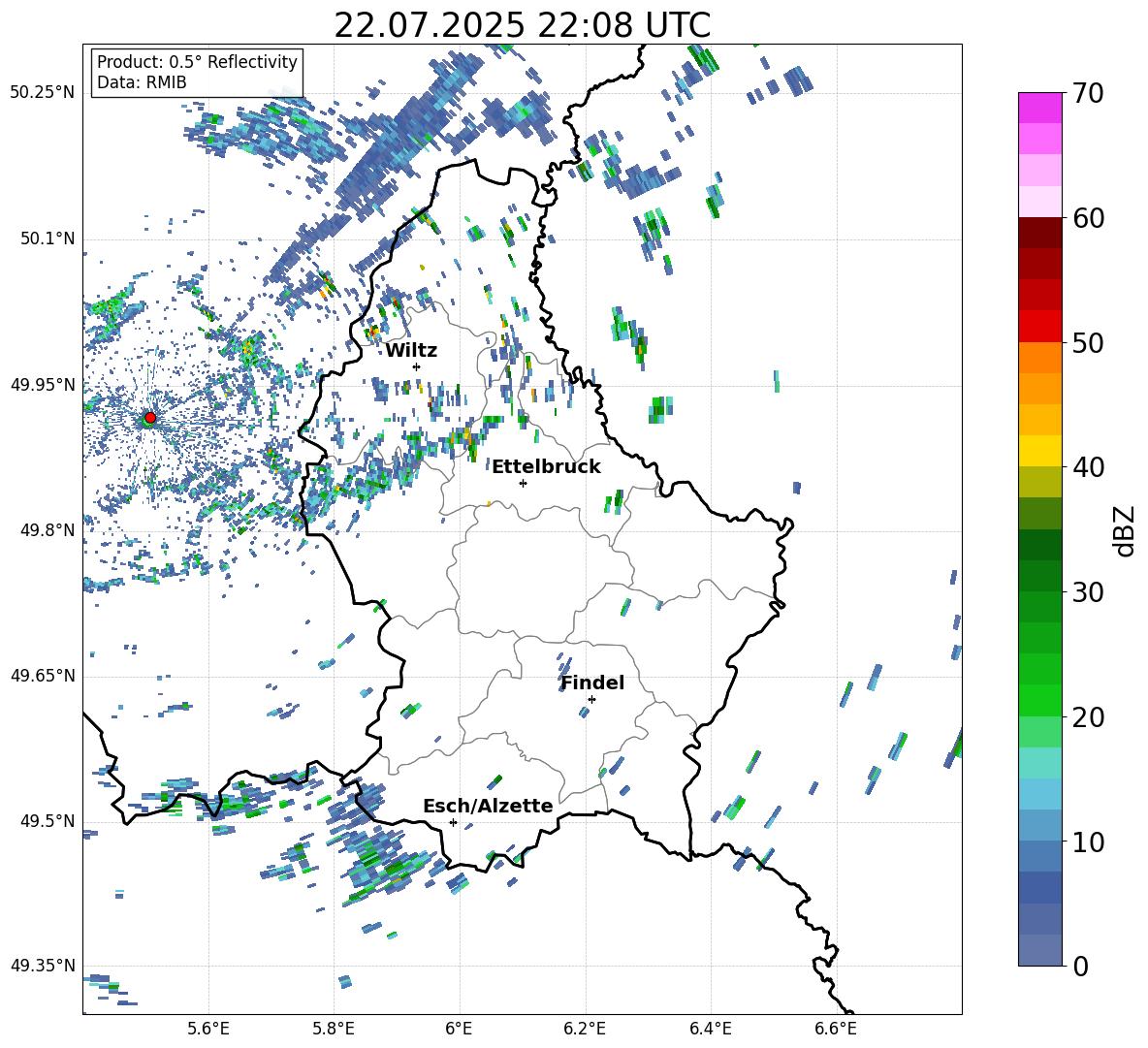This screenshot has width=1148, height=1048.
Task: Click the 49.5°N latitude label
Action: (48, 821)
